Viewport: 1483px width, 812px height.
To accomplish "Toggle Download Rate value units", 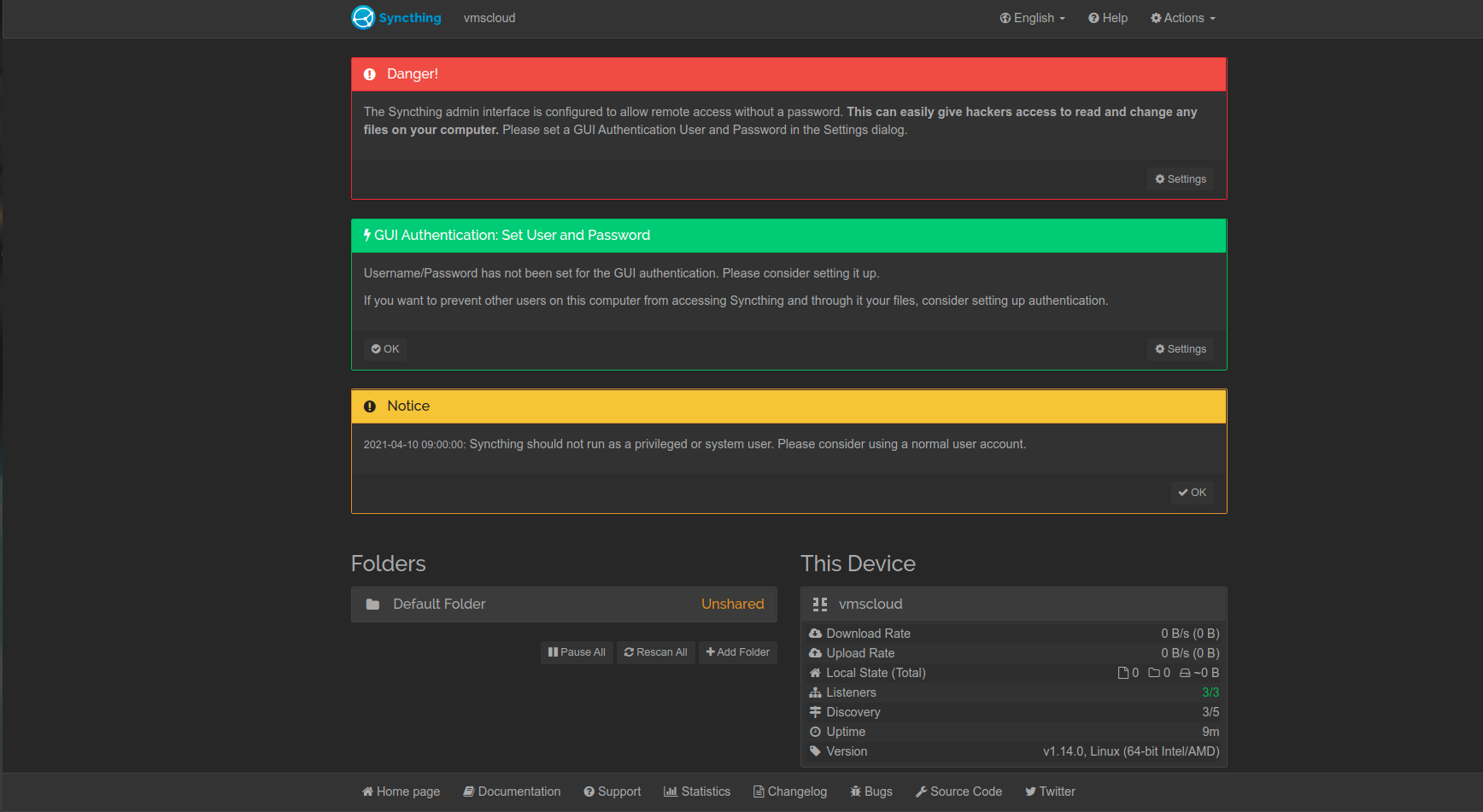I will 1190,634.
